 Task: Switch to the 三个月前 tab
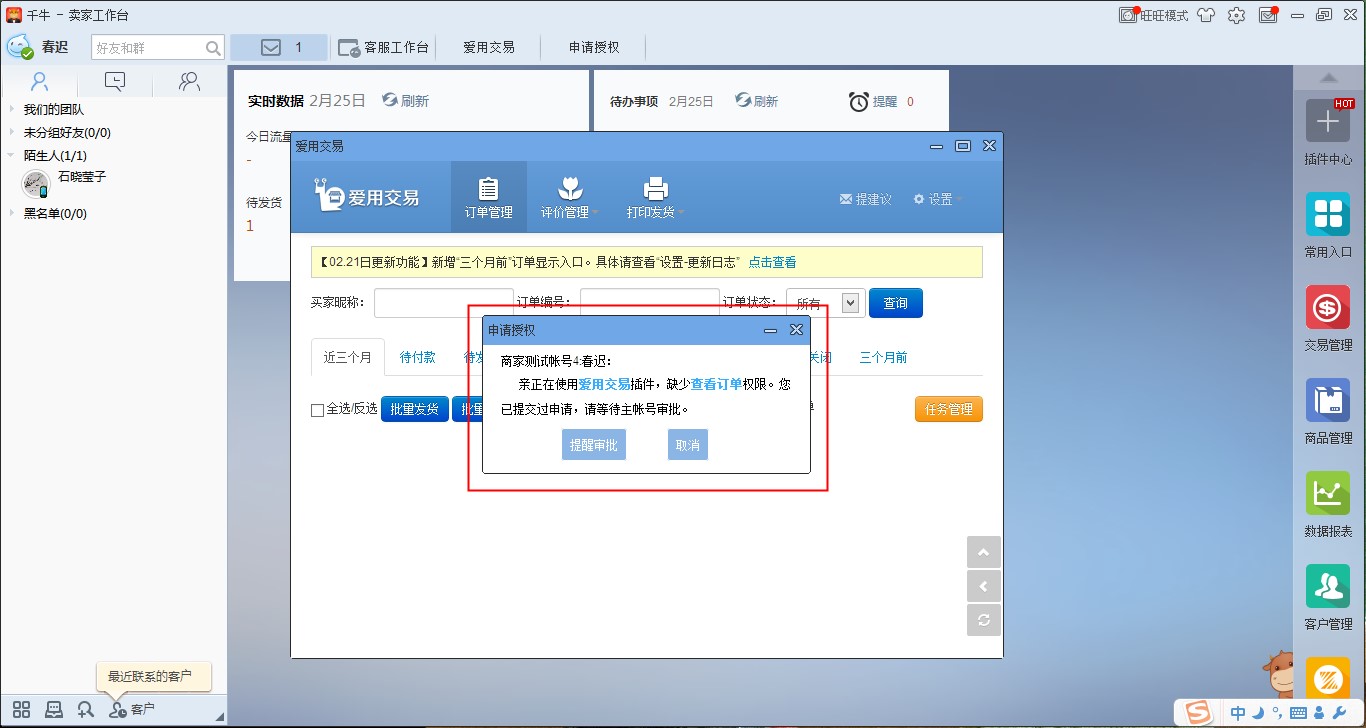884,357
